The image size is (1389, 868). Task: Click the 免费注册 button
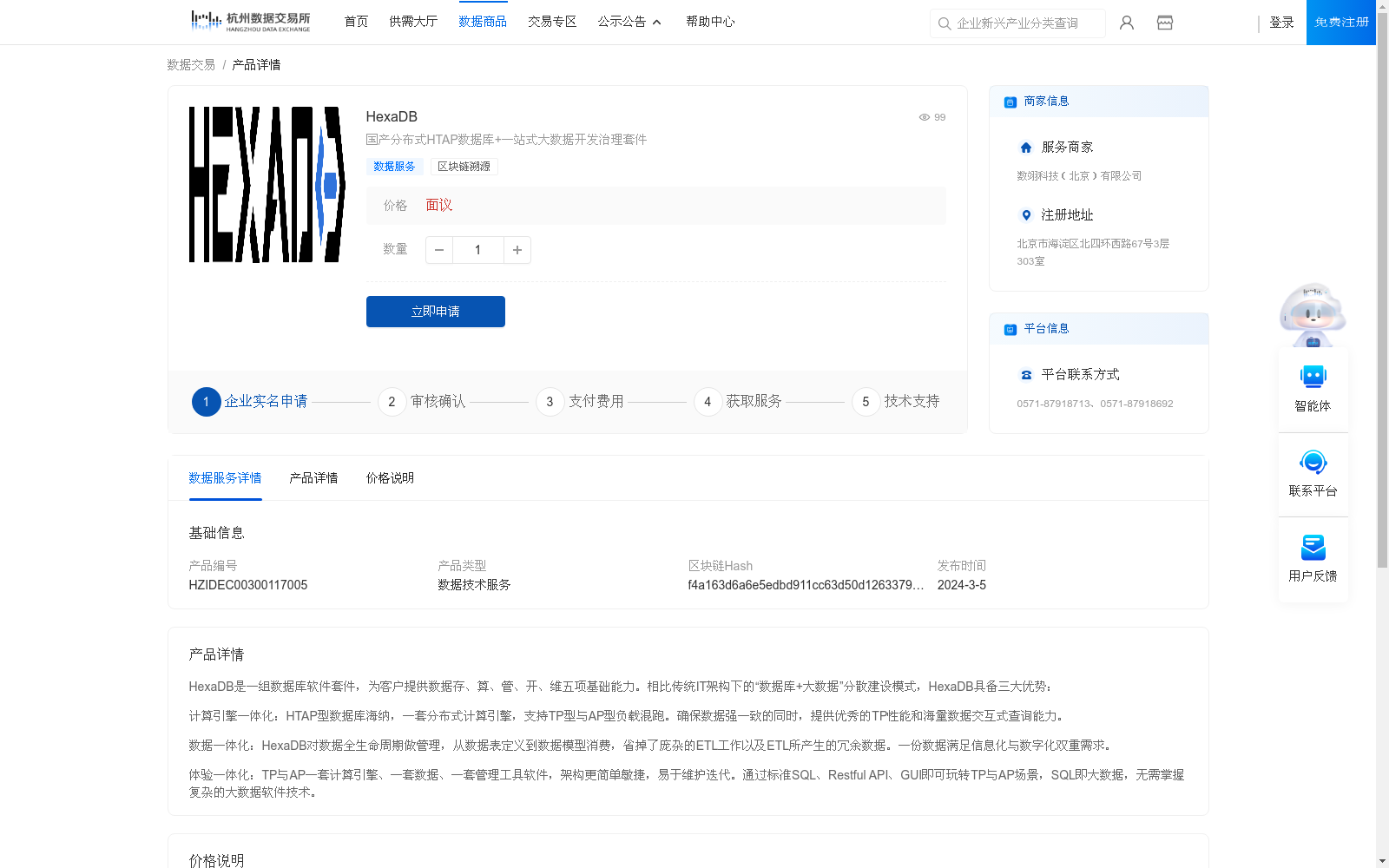[x=1341, y=23]
